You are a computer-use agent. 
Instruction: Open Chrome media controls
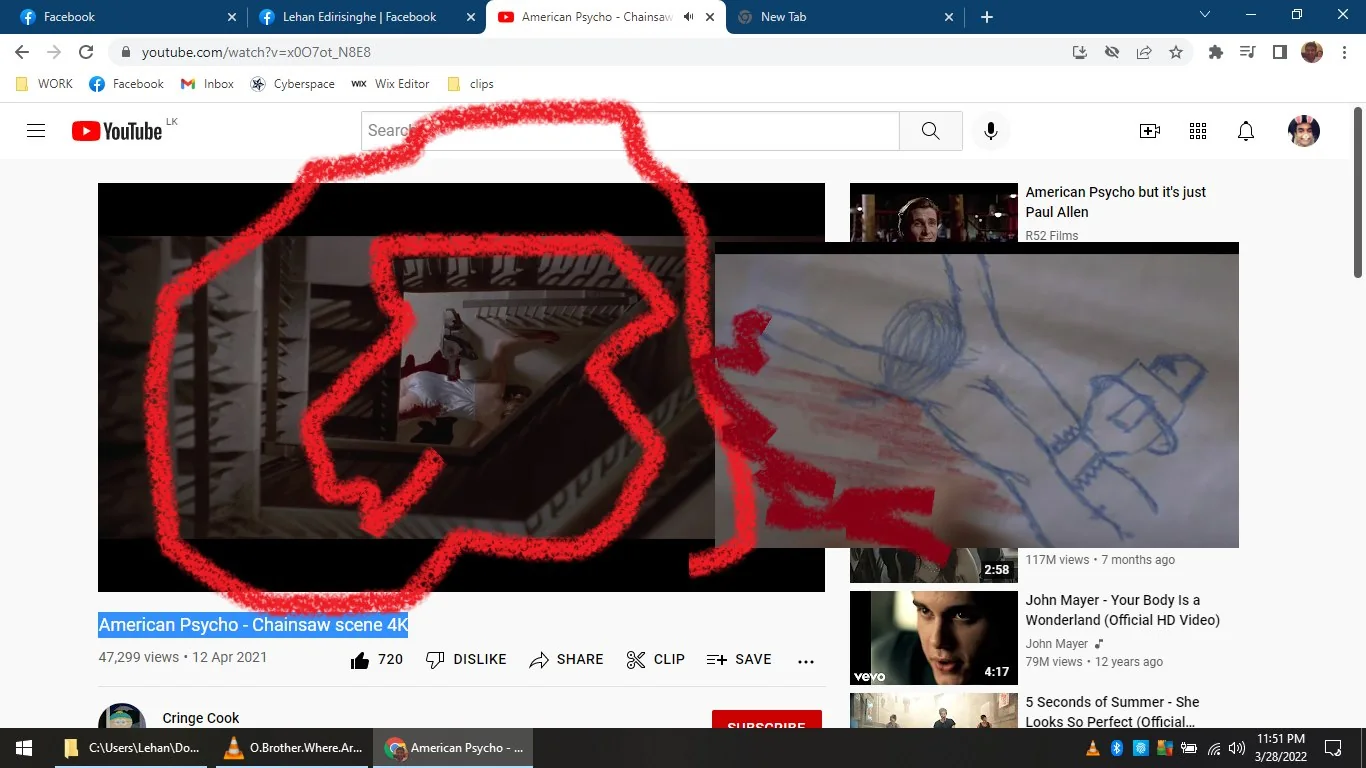tap(1248, 52)
